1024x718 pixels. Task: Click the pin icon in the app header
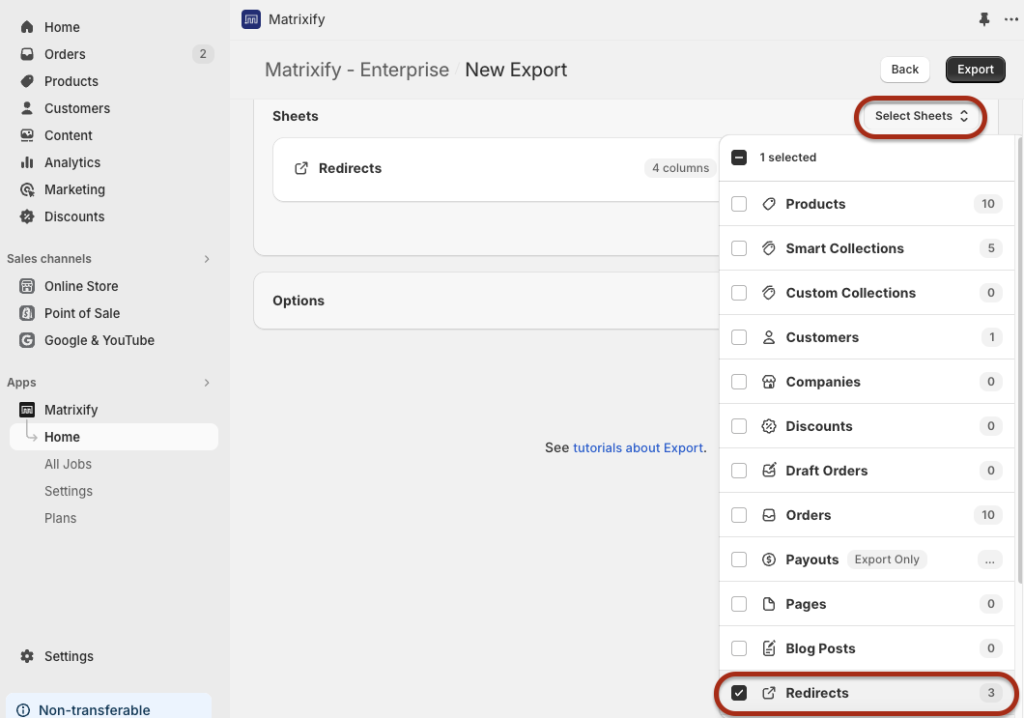983,19
